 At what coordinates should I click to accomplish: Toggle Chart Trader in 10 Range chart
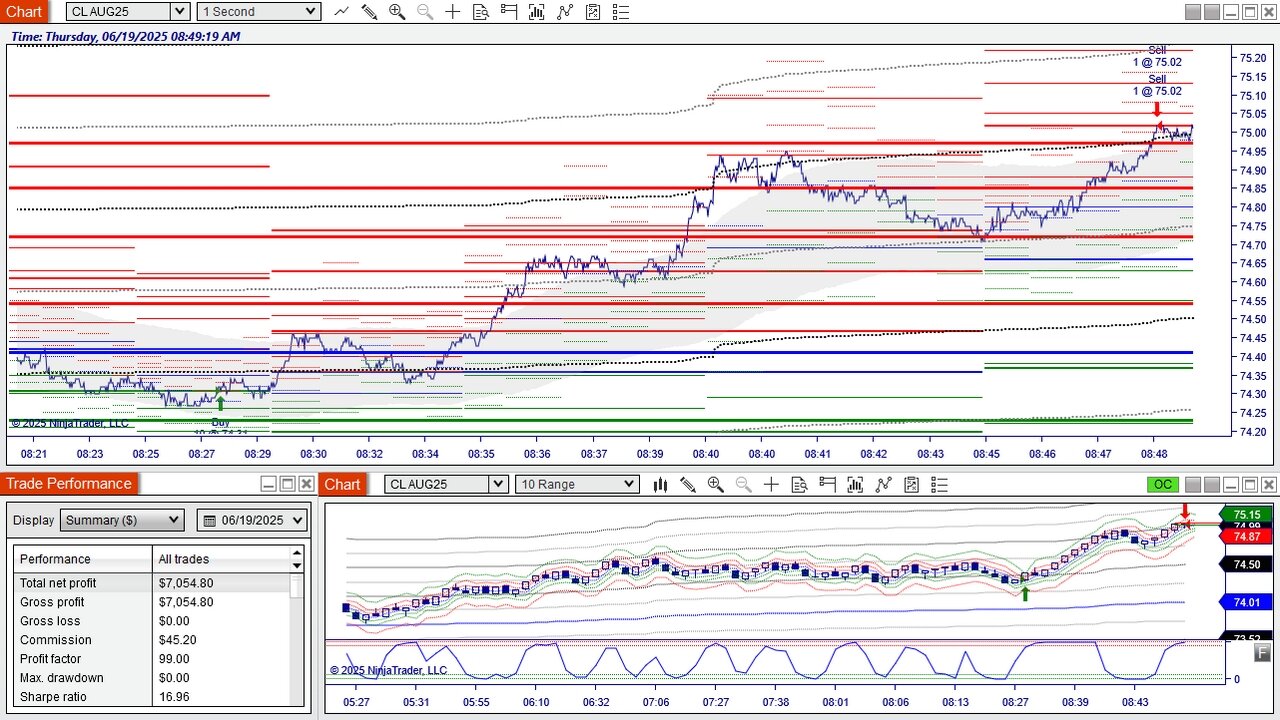(x=827, y=484)
